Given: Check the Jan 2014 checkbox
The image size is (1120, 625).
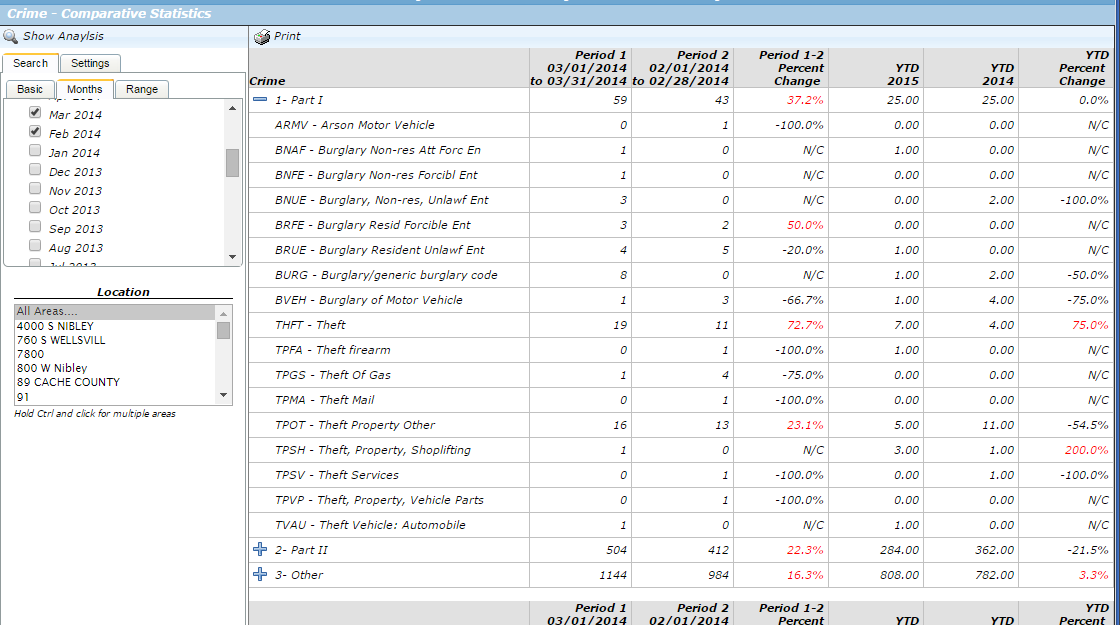Looking at the screenshot, I should tap(35, 151).
